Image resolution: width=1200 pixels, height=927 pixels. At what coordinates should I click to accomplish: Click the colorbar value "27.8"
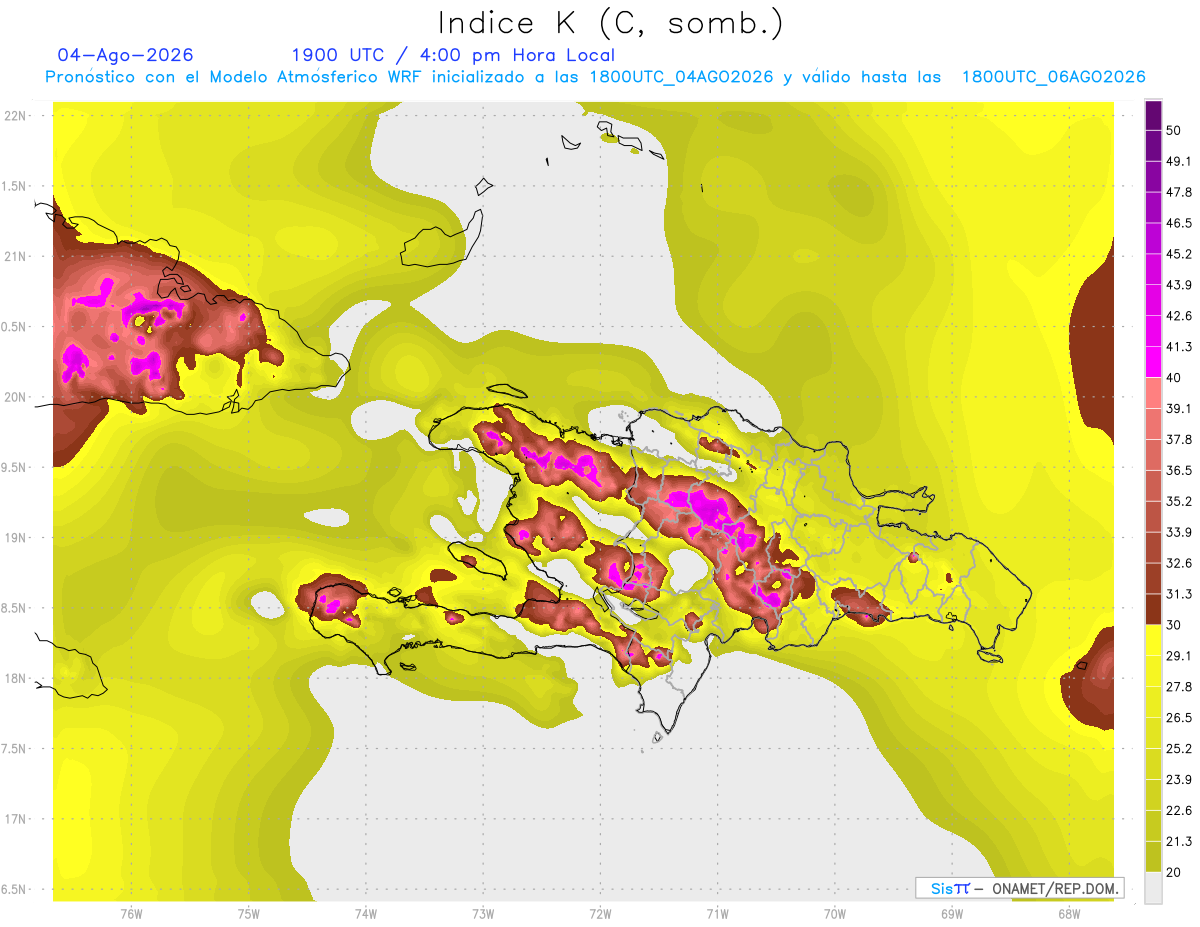(1179, 686)
